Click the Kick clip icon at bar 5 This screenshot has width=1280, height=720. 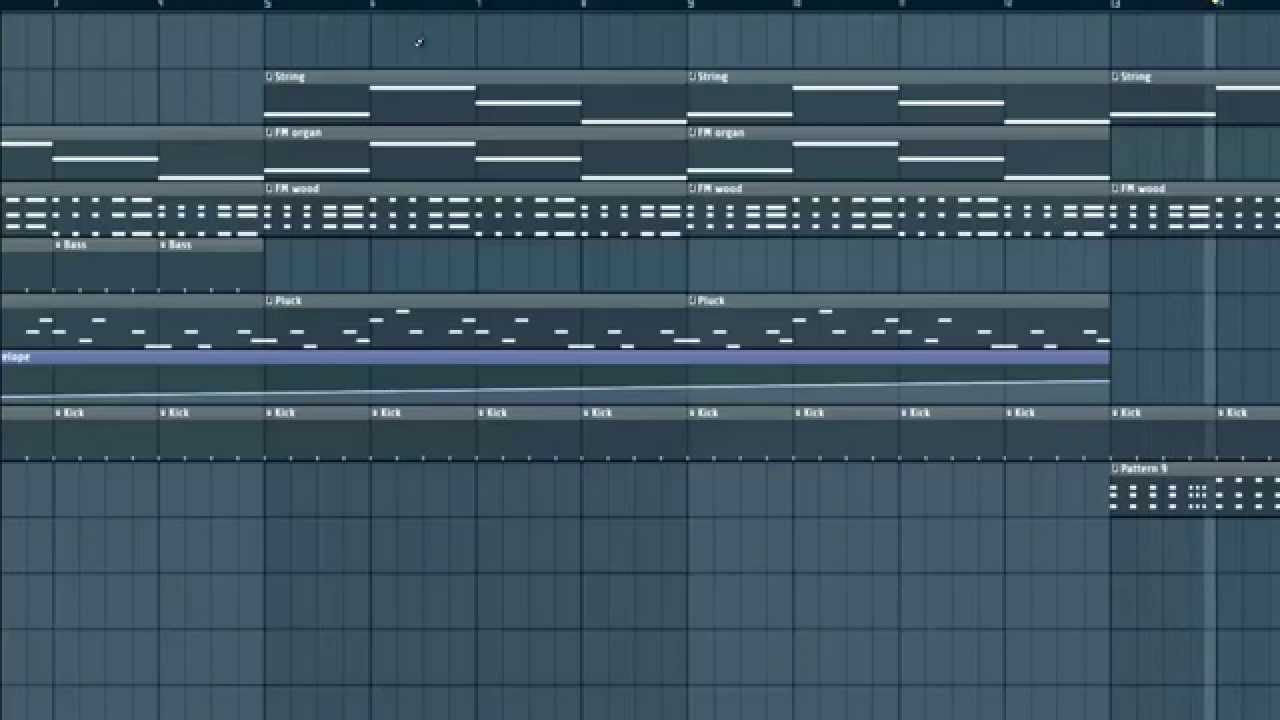pos(270,413)
